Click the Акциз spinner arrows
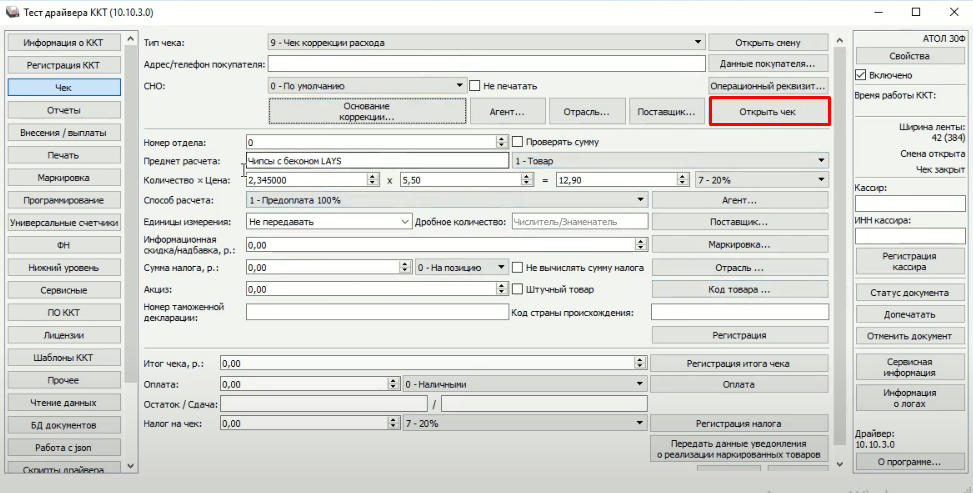This screenshot has width=973, height=493. click(x=502, y=289)
